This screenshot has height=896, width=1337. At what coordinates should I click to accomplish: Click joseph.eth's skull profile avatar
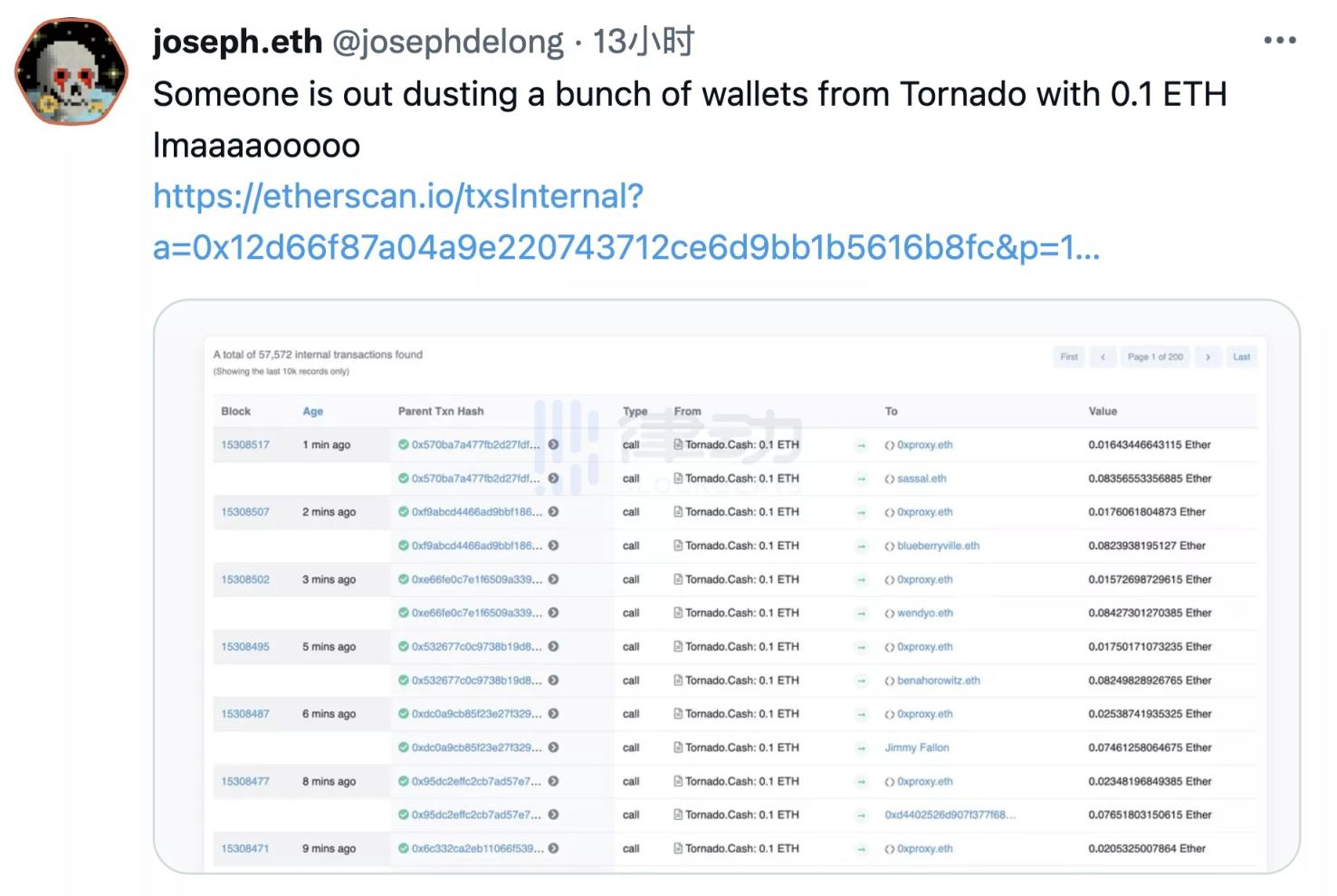coord(72,71)
